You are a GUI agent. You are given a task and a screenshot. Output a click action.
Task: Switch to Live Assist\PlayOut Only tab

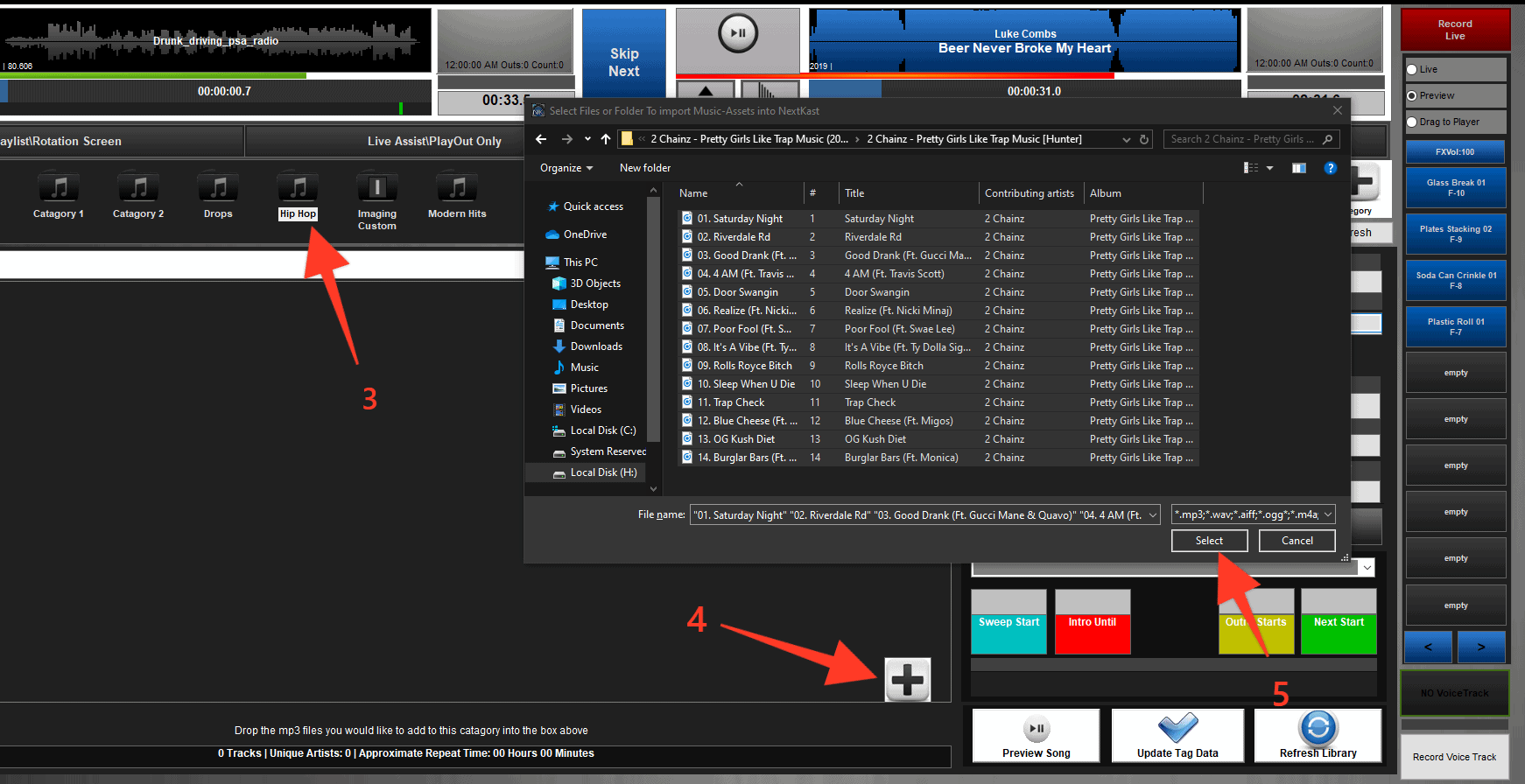(x=434, y=141)
